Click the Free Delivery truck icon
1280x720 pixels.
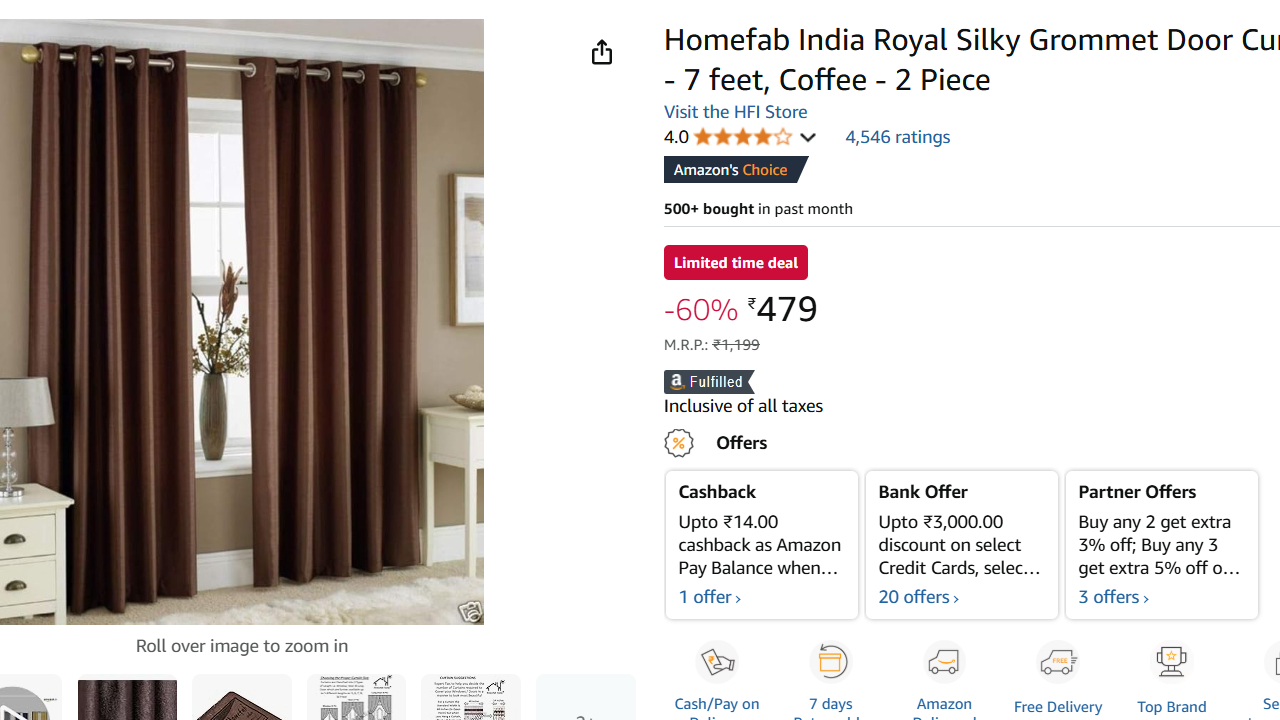pos(1058,662)
